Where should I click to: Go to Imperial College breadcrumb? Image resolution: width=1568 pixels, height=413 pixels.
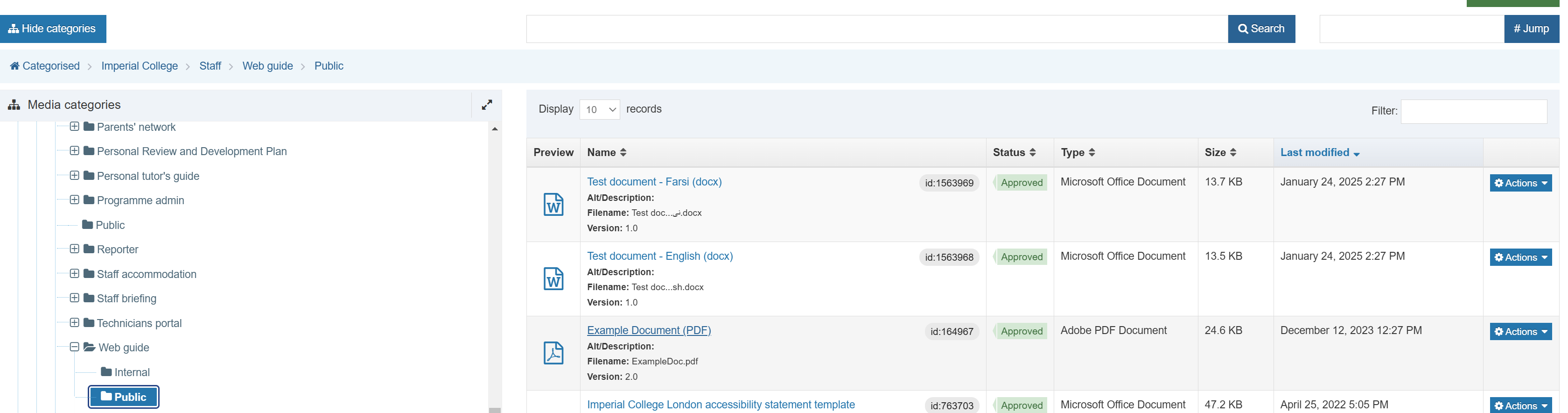tap(140, 66)
